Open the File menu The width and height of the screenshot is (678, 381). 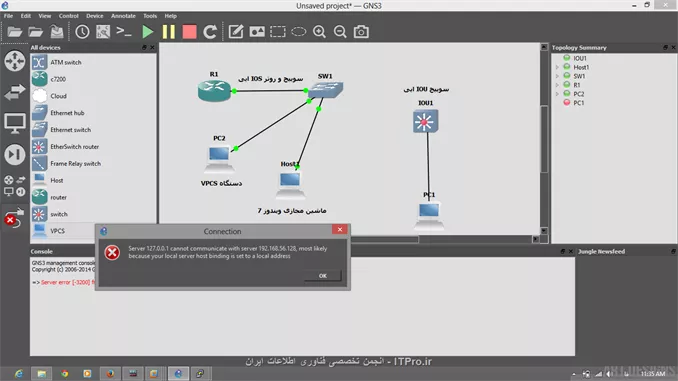8,16
